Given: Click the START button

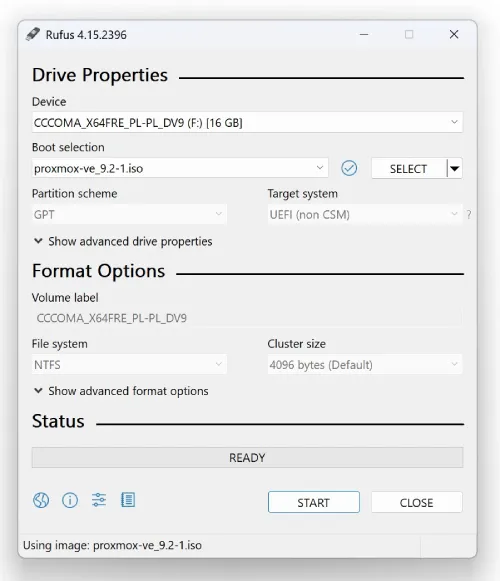Looking at the screenshot, I should pos(314,502).
